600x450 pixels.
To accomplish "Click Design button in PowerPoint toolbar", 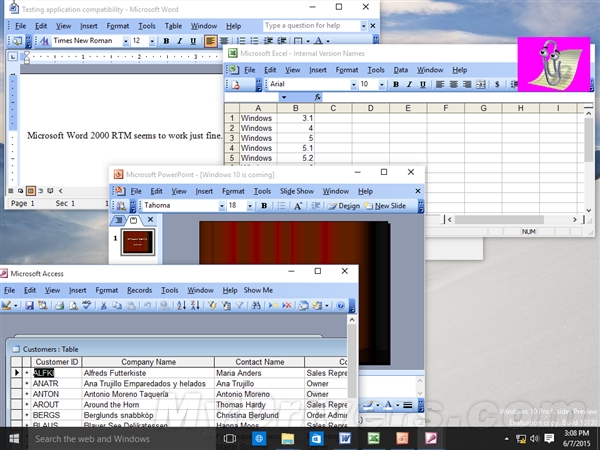I will [344, 206].
